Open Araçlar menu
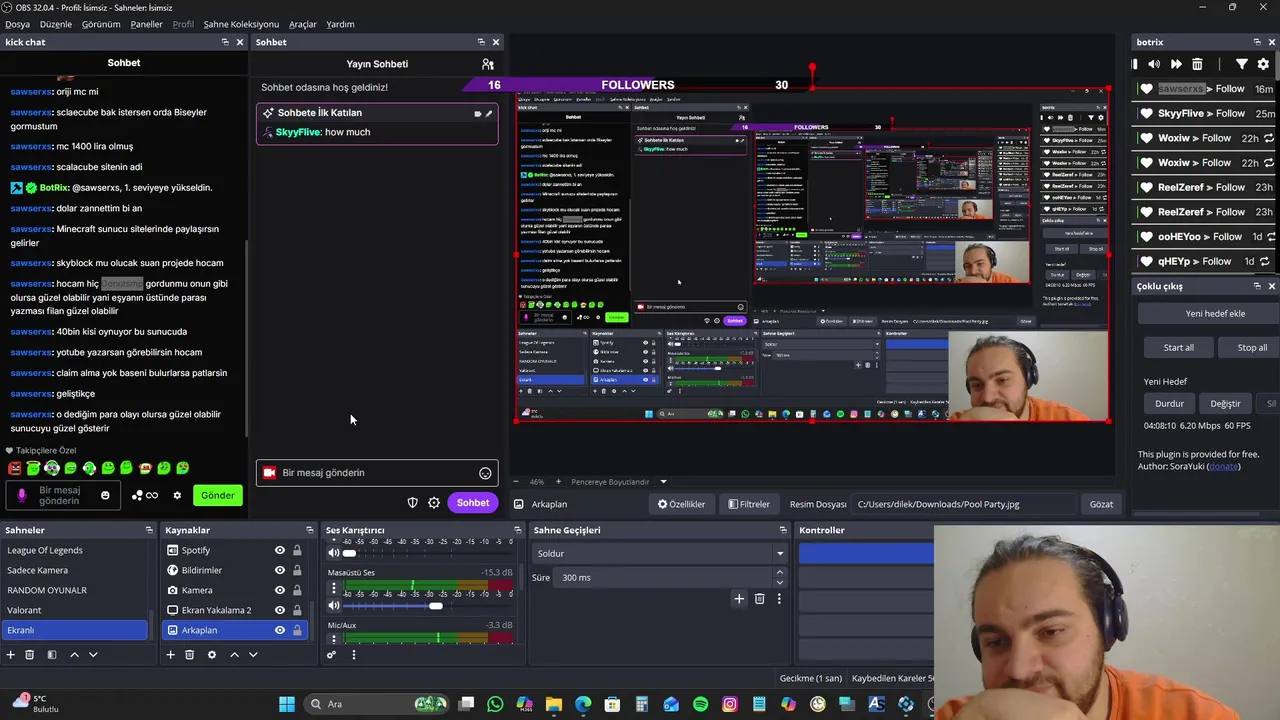 pos(303,24)
